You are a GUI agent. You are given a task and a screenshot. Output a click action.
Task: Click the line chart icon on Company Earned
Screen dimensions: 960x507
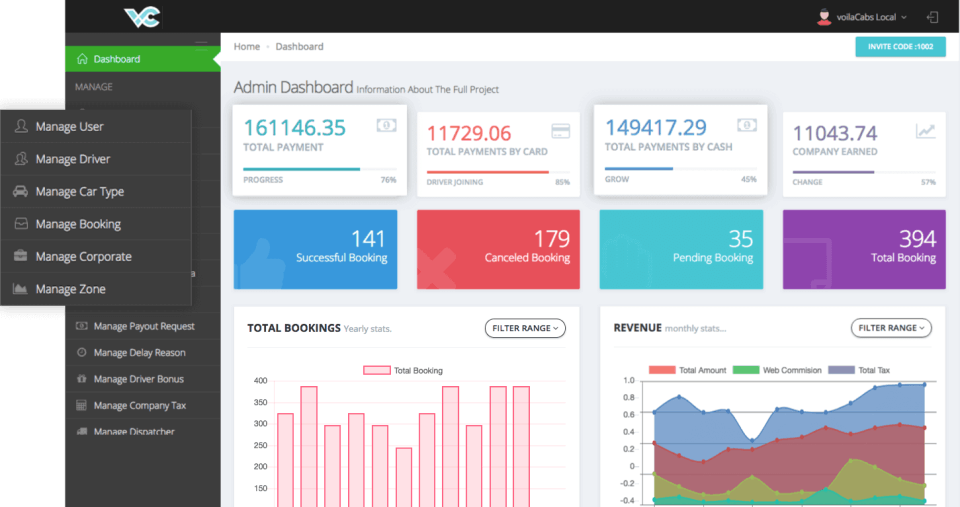click(x=925, y=130)
